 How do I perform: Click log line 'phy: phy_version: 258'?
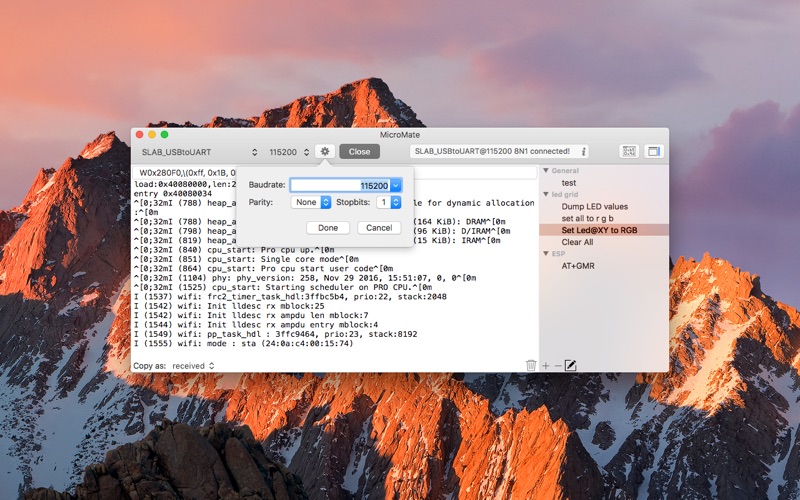click(305, 278)
